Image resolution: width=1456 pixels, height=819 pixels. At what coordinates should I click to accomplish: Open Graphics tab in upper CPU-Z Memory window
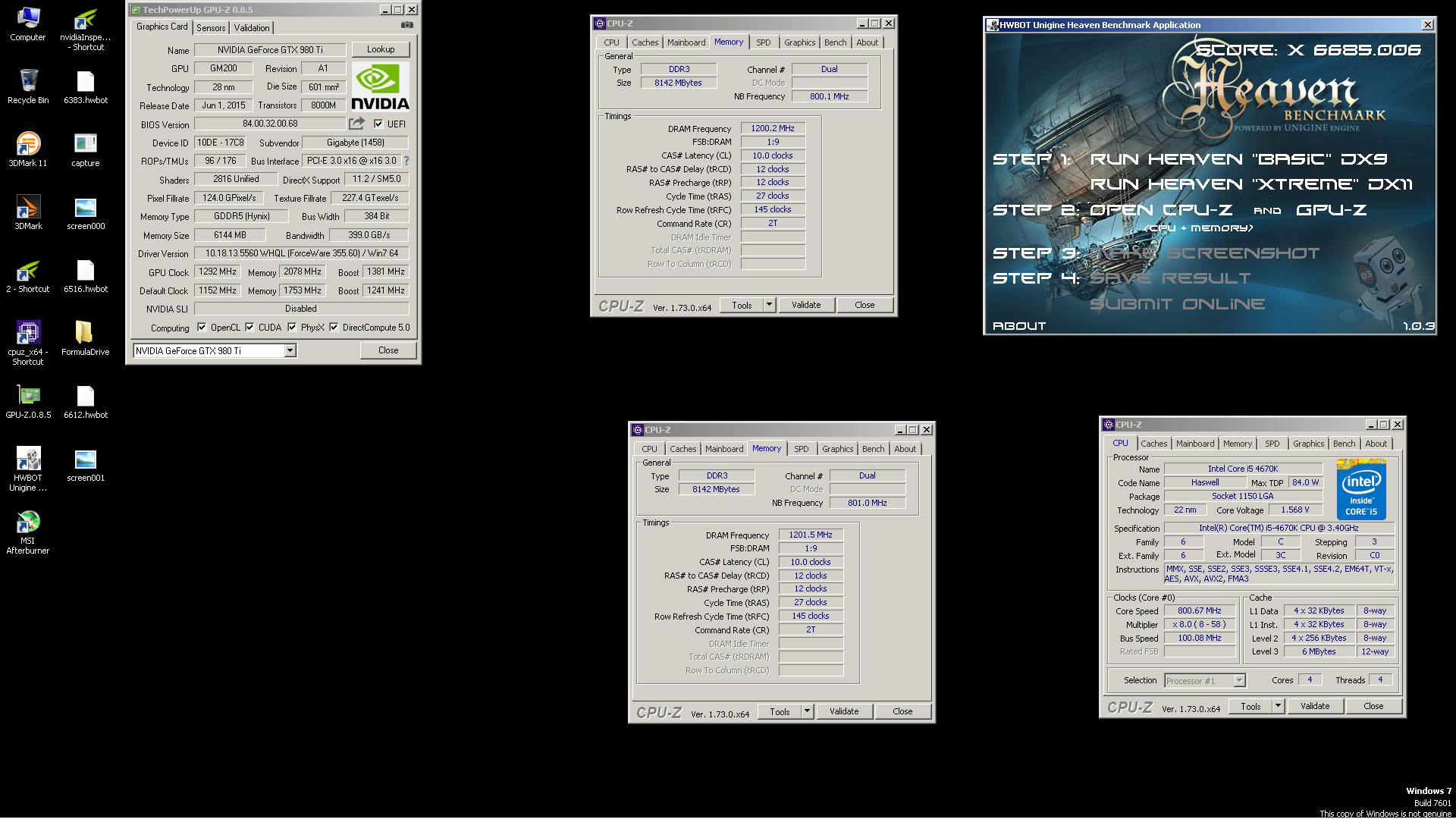click(799, 42)
